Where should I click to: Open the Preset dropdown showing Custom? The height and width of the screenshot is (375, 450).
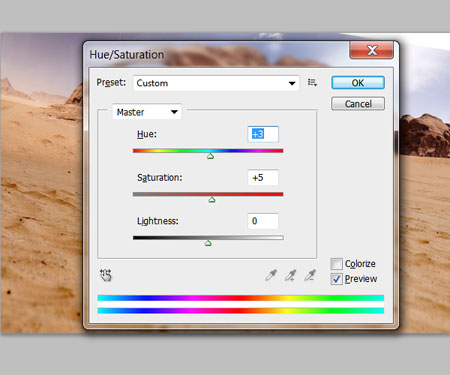point(216,83)
